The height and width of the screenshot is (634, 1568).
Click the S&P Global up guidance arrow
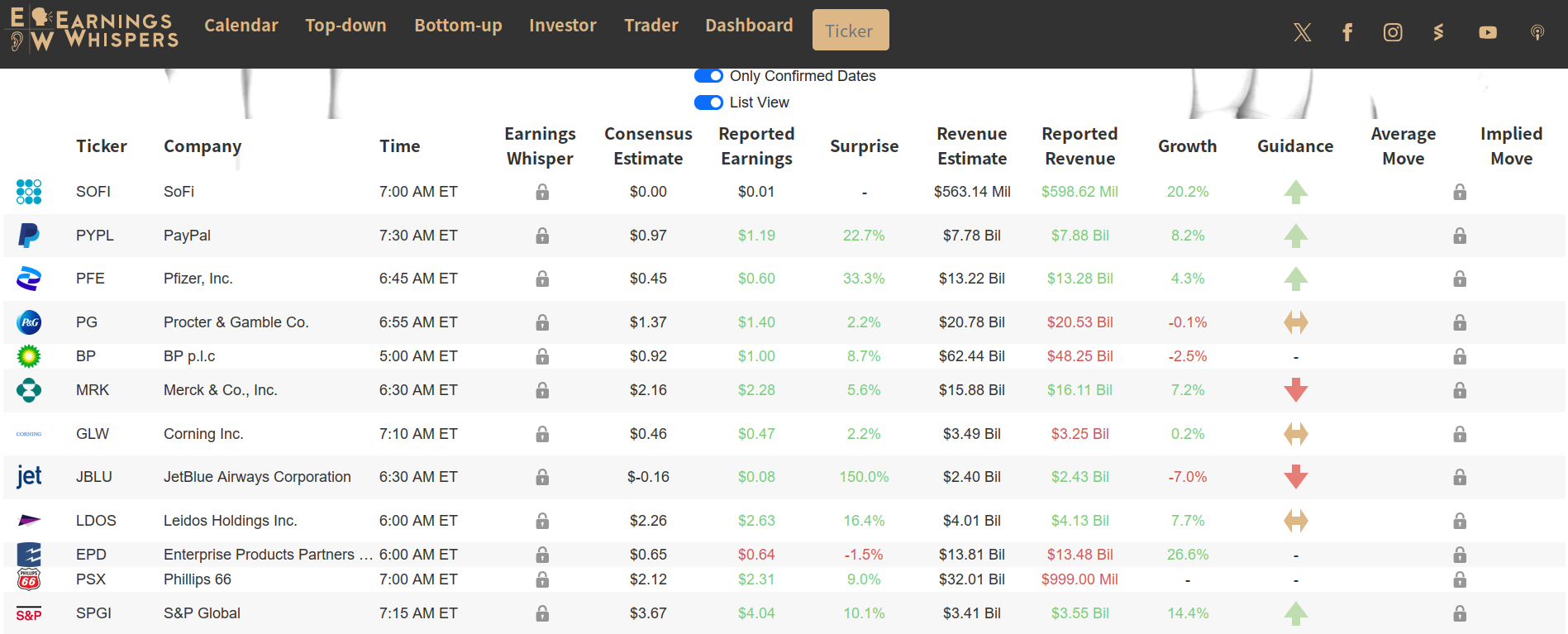(1295, 613)
